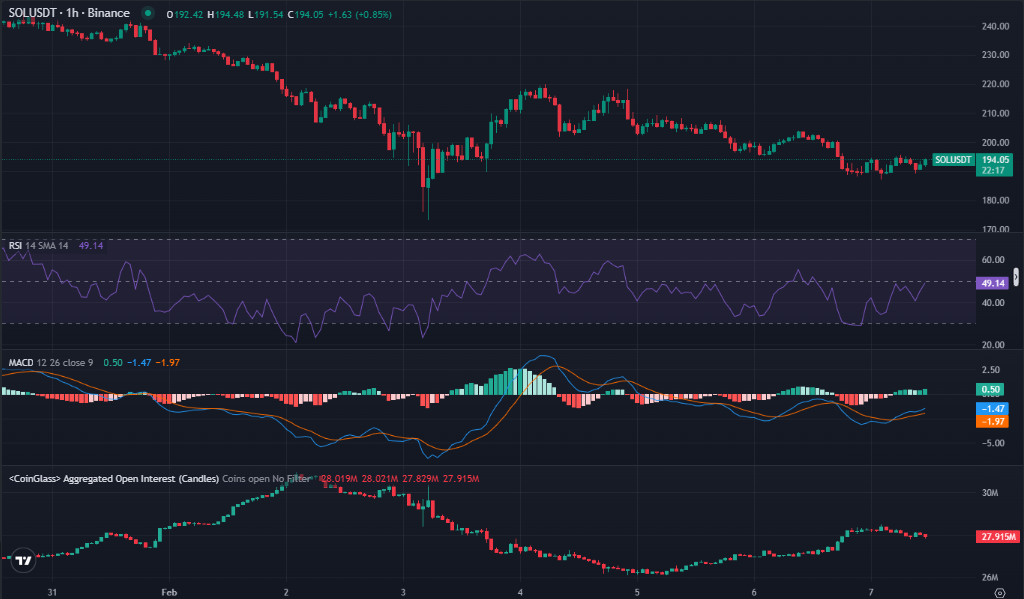The width and height of the screenshot is (1024, 599).
Task: Click the 240.00 price scale label
Action: [x=996, y=27]
